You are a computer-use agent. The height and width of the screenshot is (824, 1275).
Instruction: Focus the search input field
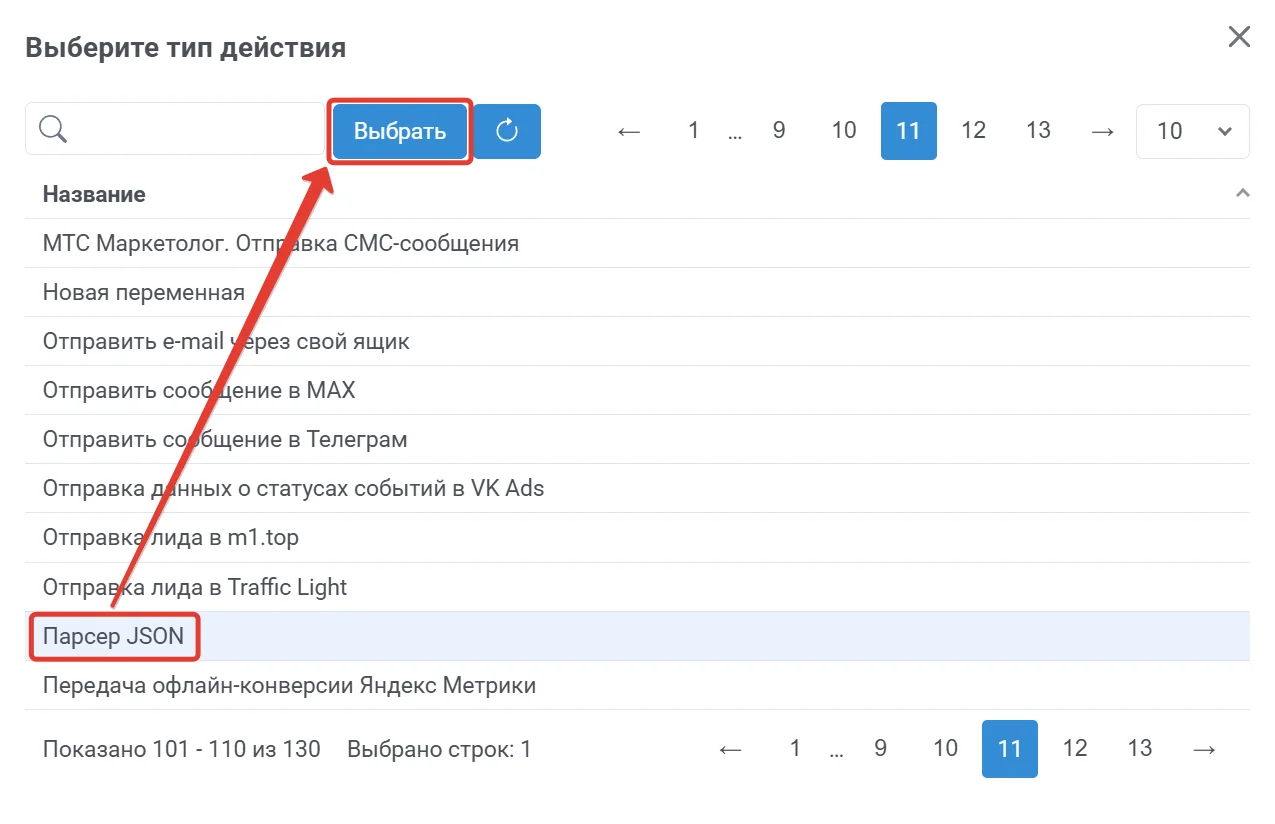pos(175,129)
